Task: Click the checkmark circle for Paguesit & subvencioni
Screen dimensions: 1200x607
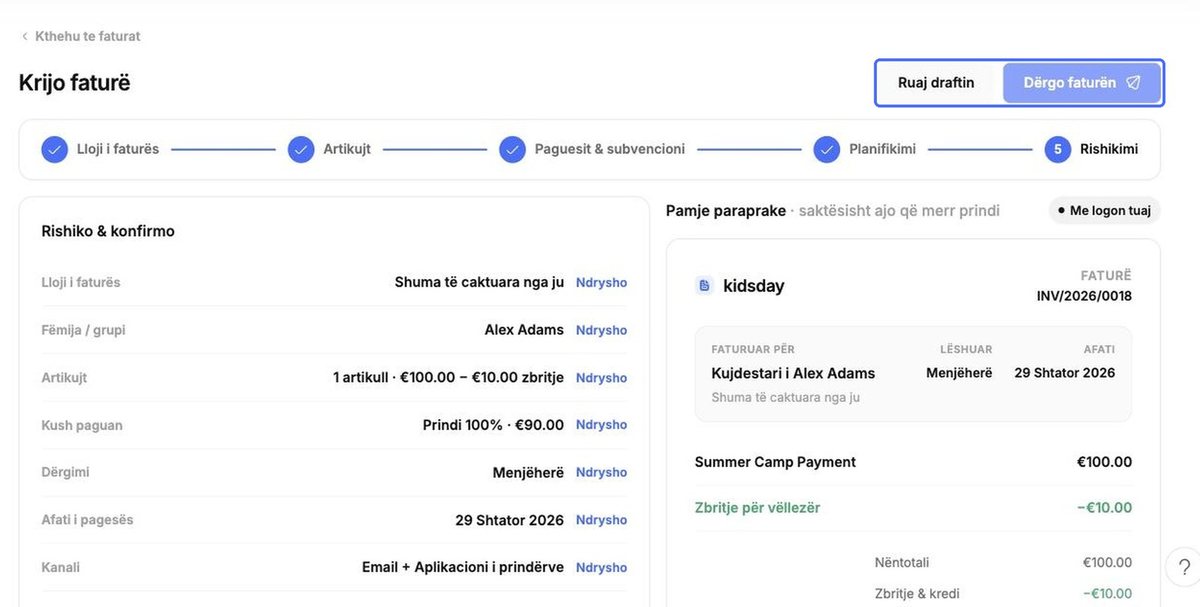Action: pos(512,149)
